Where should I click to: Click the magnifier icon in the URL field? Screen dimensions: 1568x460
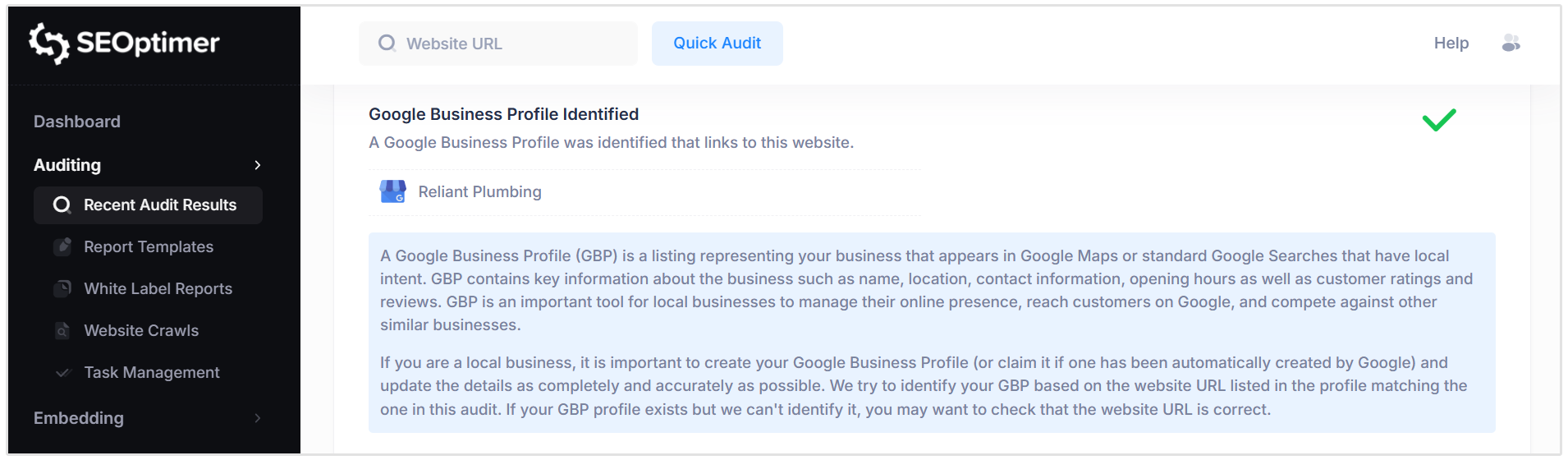387,44
